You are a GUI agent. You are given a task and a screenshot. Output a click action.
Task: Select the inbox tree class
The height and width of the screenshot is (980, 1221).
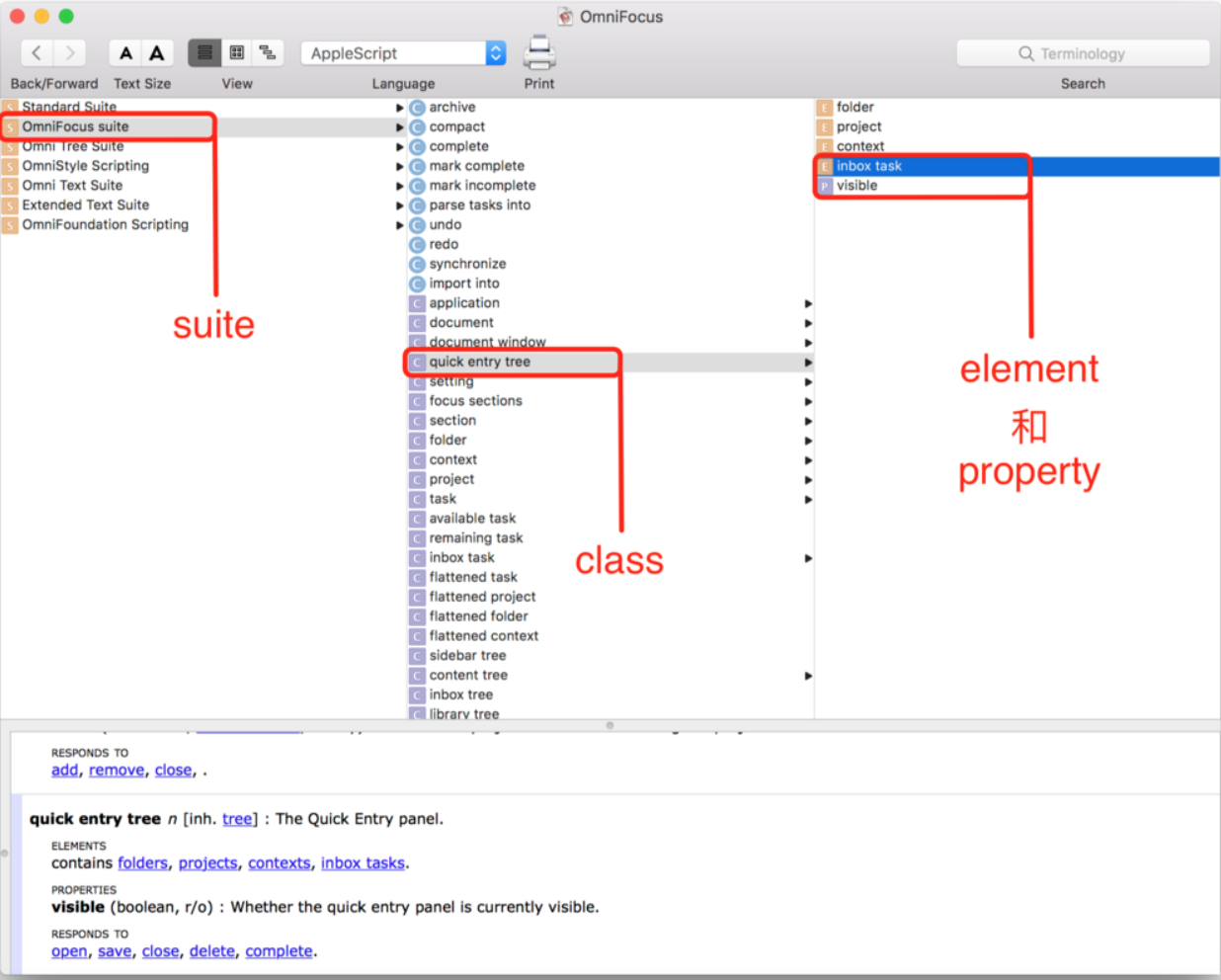pos(610,694)
